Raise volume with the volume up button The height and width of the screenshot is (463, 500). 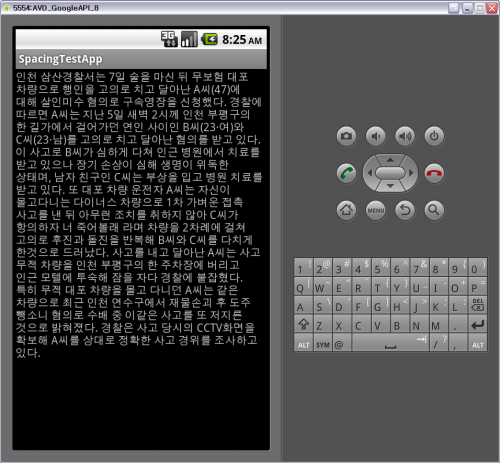405,136
